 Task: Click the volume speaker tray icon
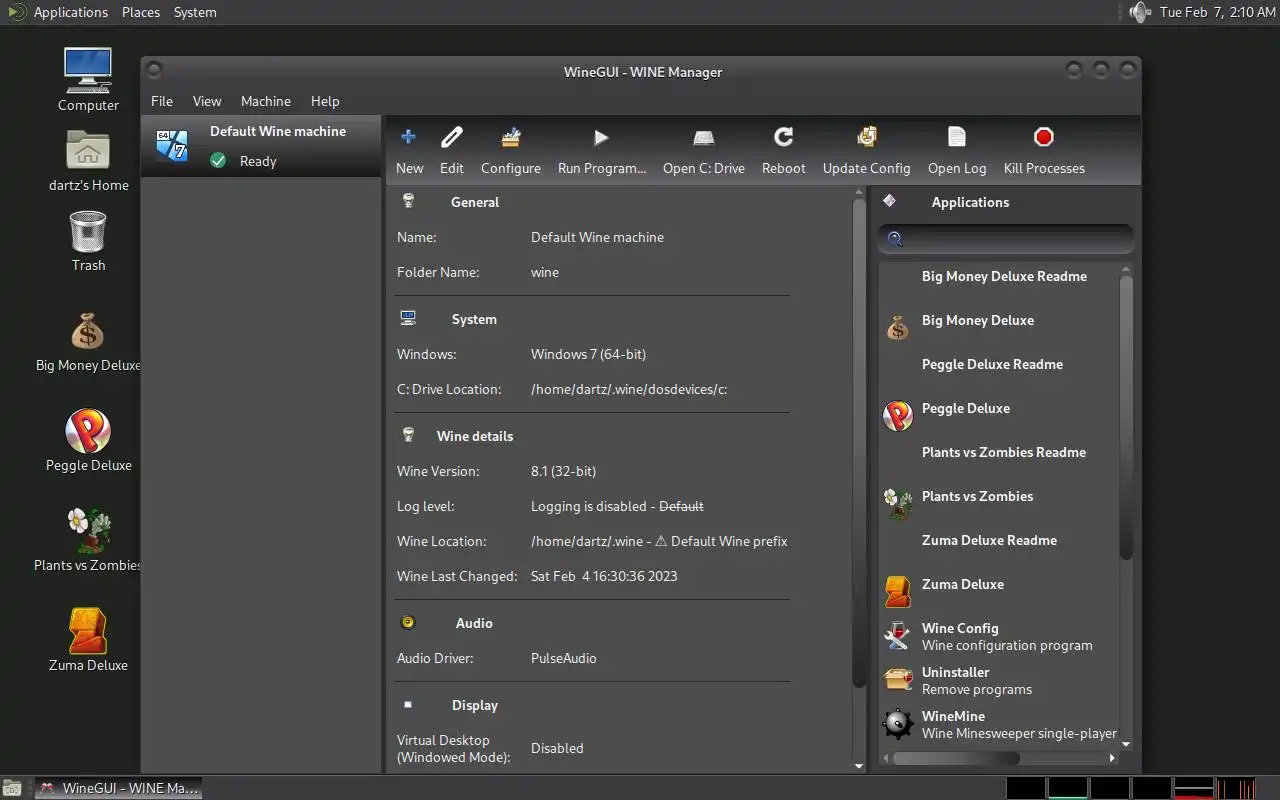pyautogui.click(x=1139, y=12)
